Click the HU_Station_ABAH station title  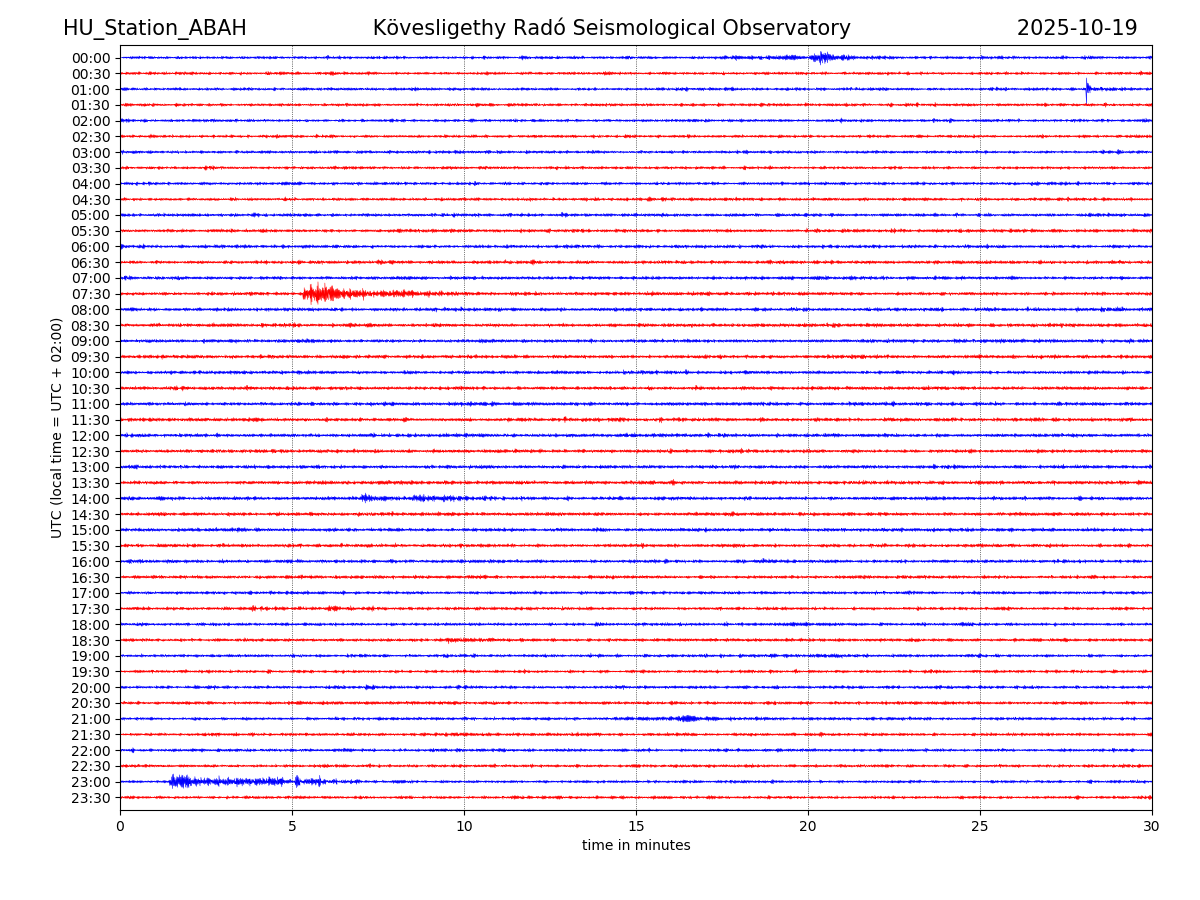154,28
